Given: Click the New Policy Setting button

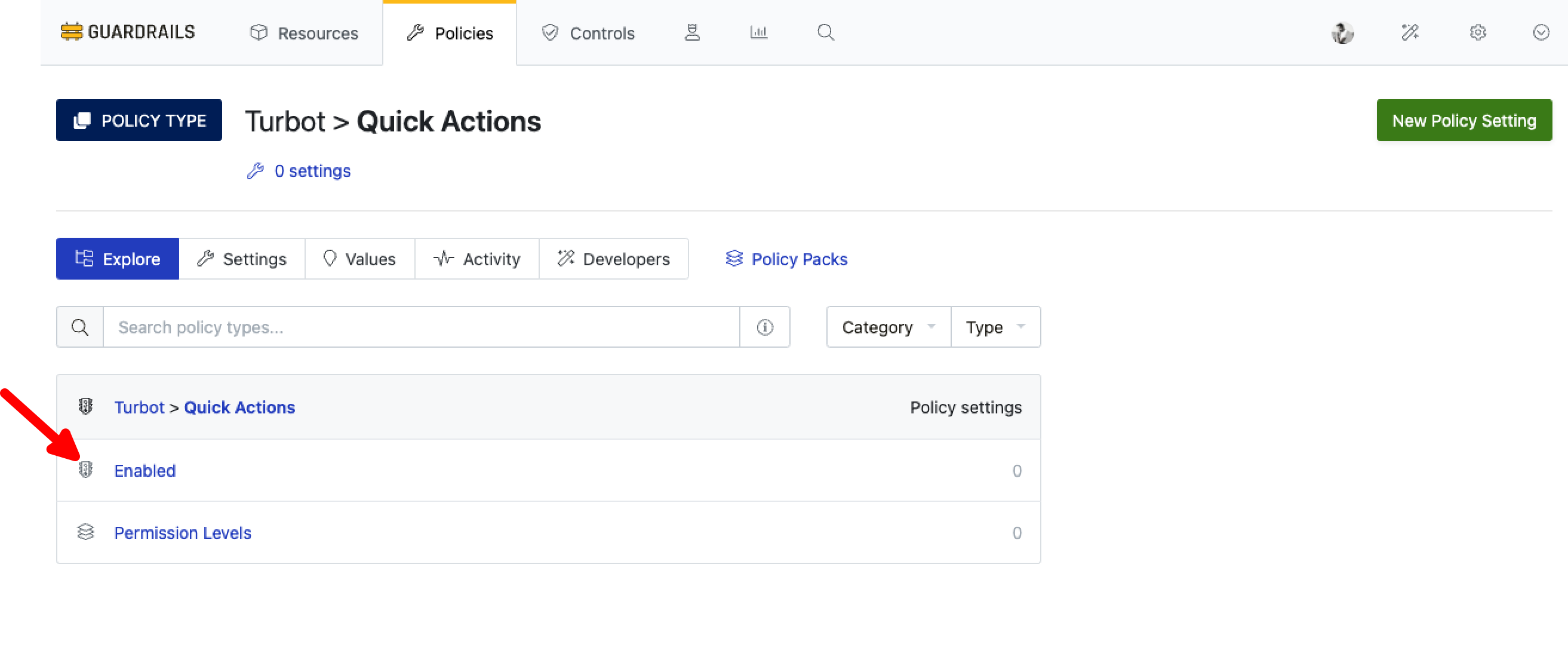Looking at the screenshot, I should click(1465, 120).
